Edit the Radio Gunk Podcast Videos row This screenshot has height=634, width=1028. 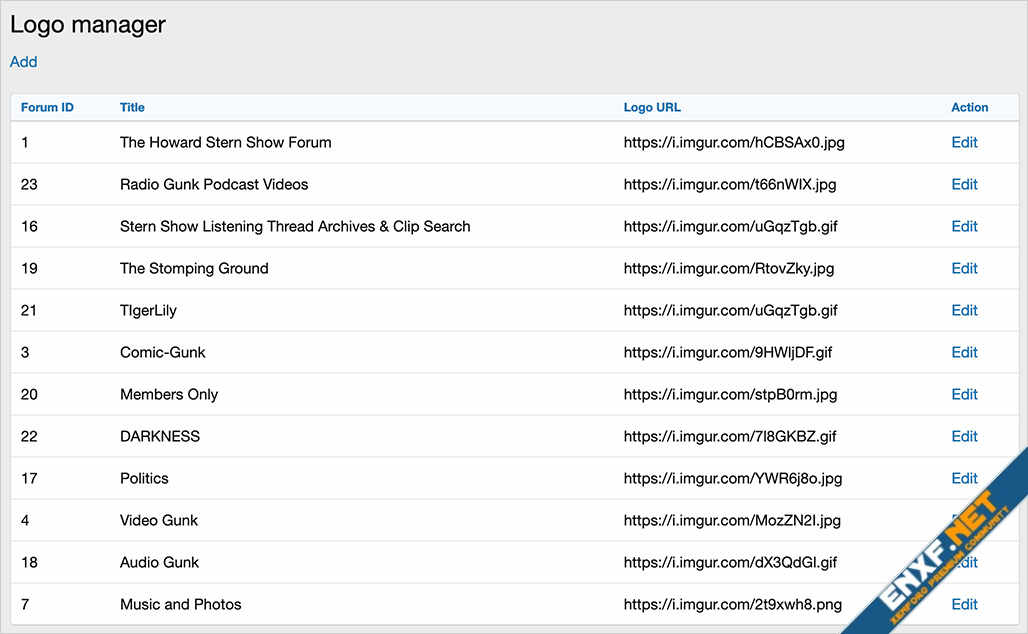tap(964, 184)
